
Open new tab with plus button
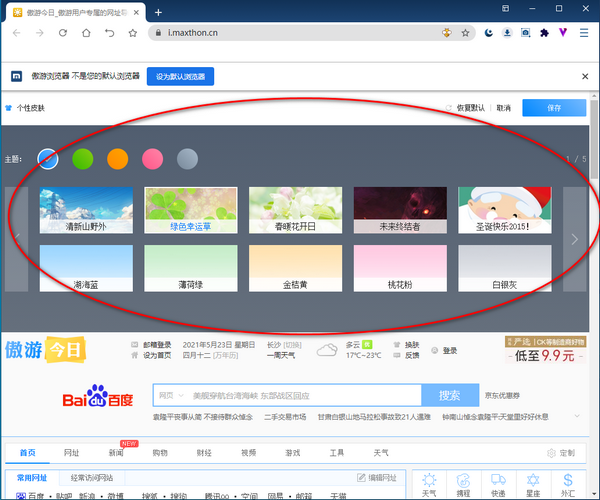coord(159,12)
